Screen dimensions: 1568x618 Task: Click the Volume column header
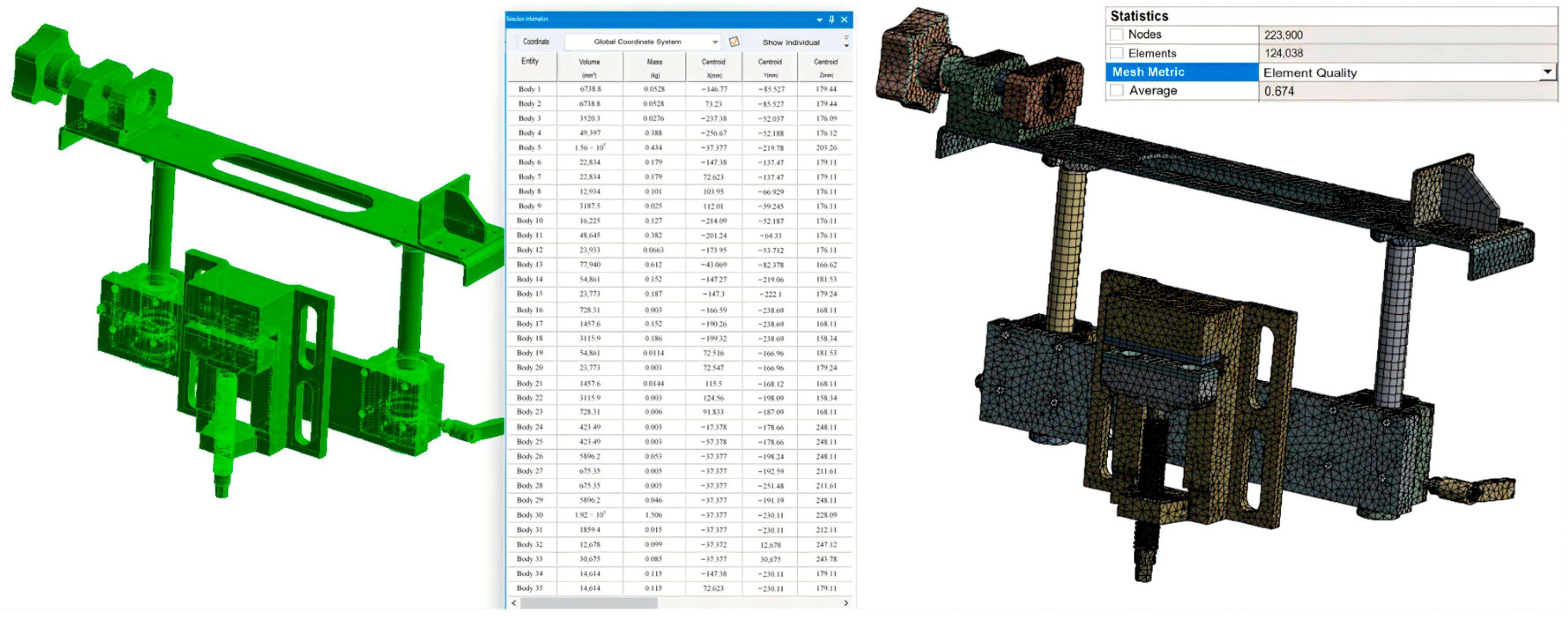coord(589,67)
